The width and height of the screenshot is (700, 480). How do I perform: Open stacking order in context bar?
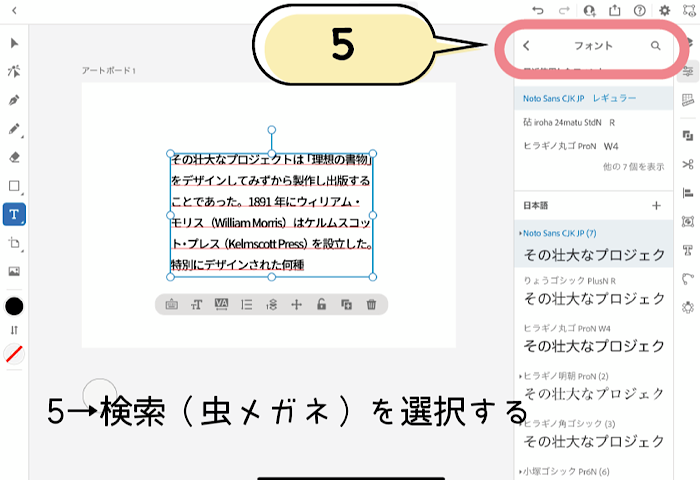click(271, 305)
